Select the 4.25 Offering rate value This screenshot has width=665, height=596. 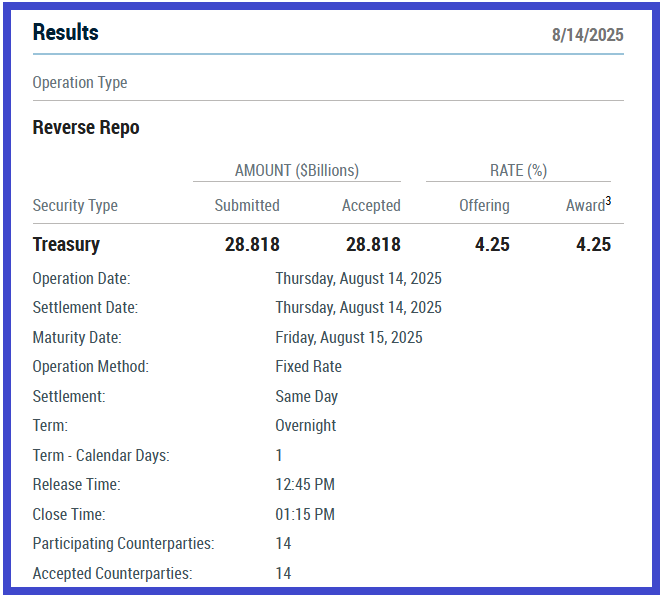pos(492,245)
